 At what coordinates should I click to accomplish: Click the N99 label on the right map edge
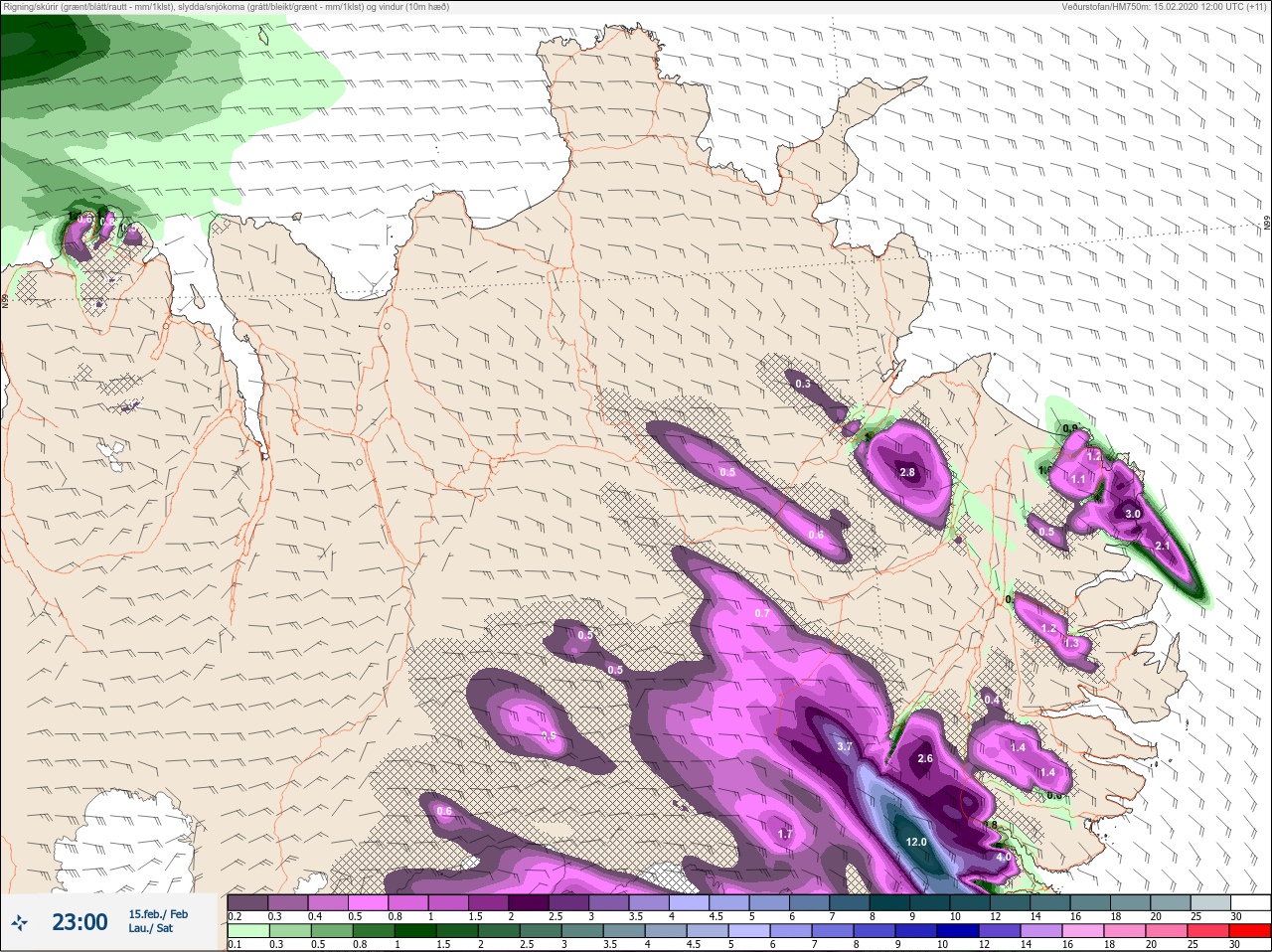(x=1267, y=224)
